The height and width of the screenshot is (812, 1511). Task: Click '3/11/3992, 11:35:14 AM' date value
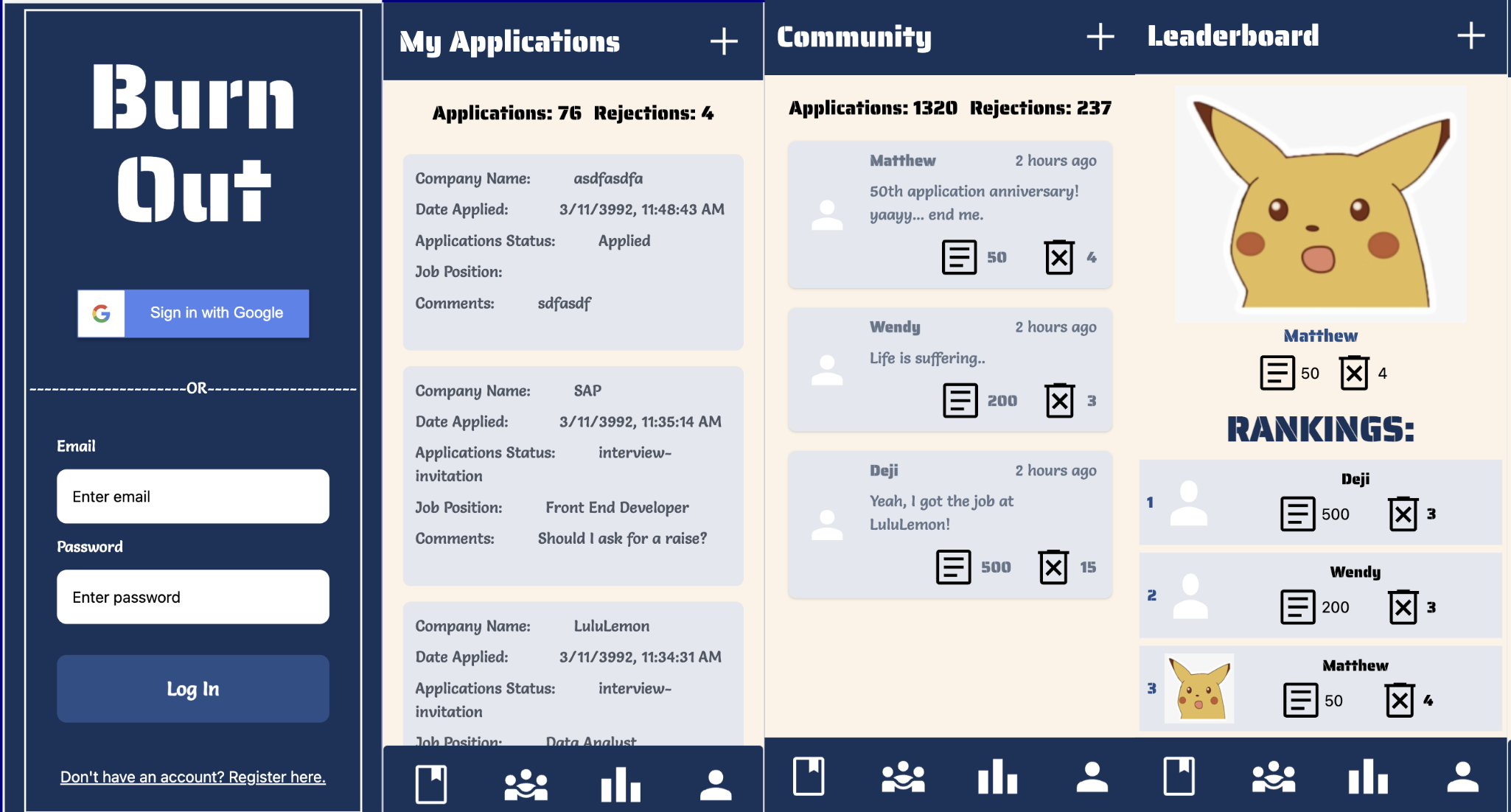(640, 422)
